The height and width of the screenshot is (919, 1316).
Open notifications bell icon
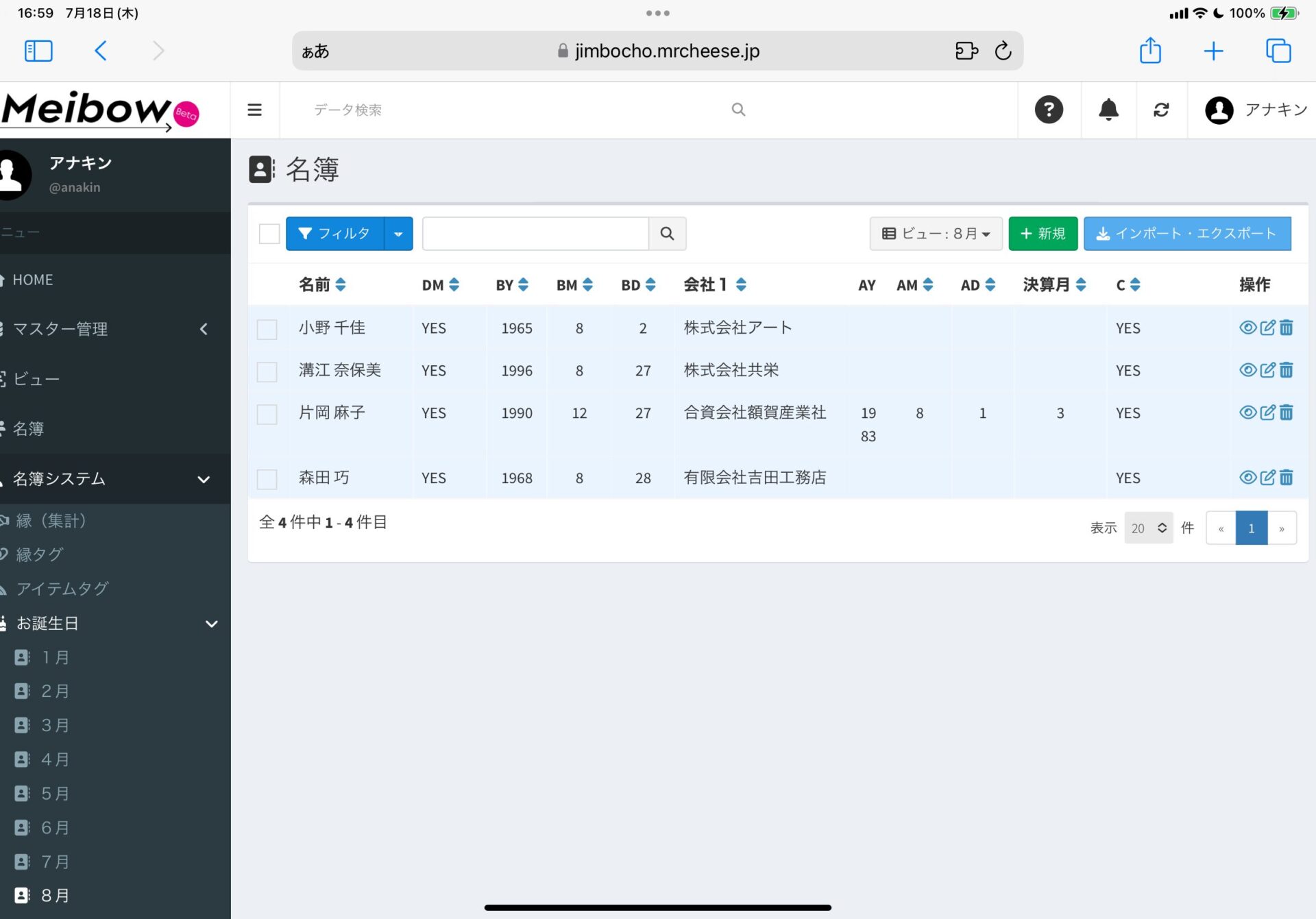point(1108,110)
